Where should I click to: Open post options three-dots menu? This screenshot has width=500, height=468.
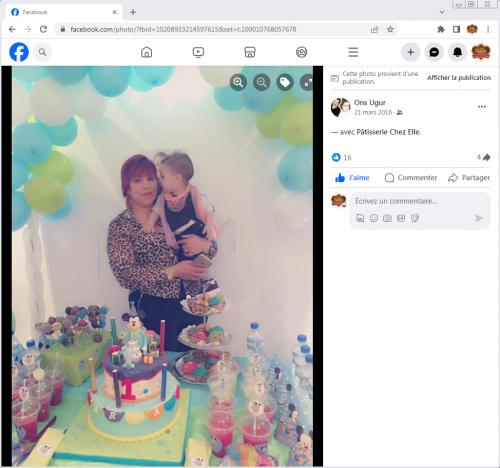(x=482, y=107)
